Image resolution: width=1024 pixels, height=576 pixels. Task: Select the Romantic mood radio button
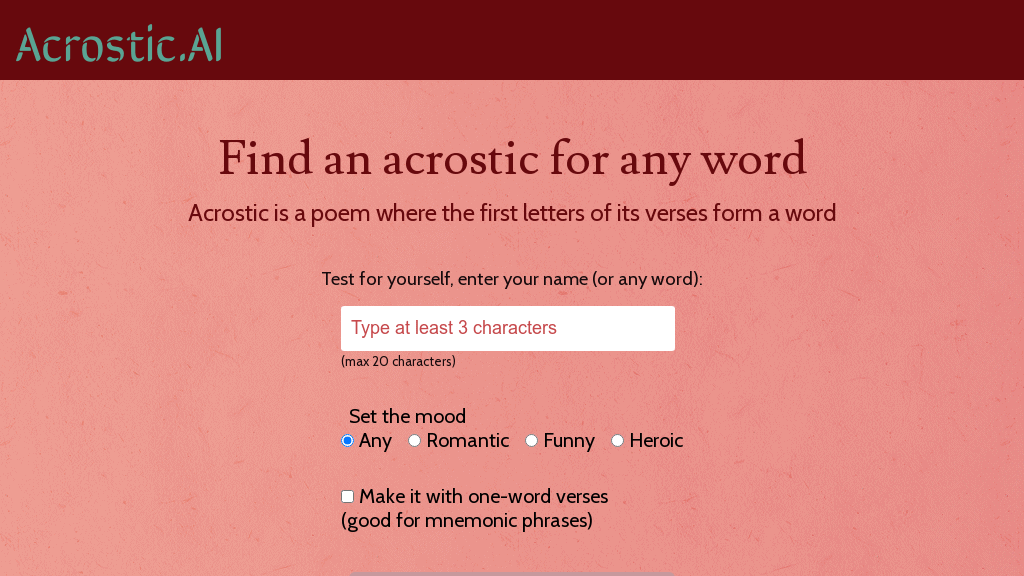pos(415,440)
